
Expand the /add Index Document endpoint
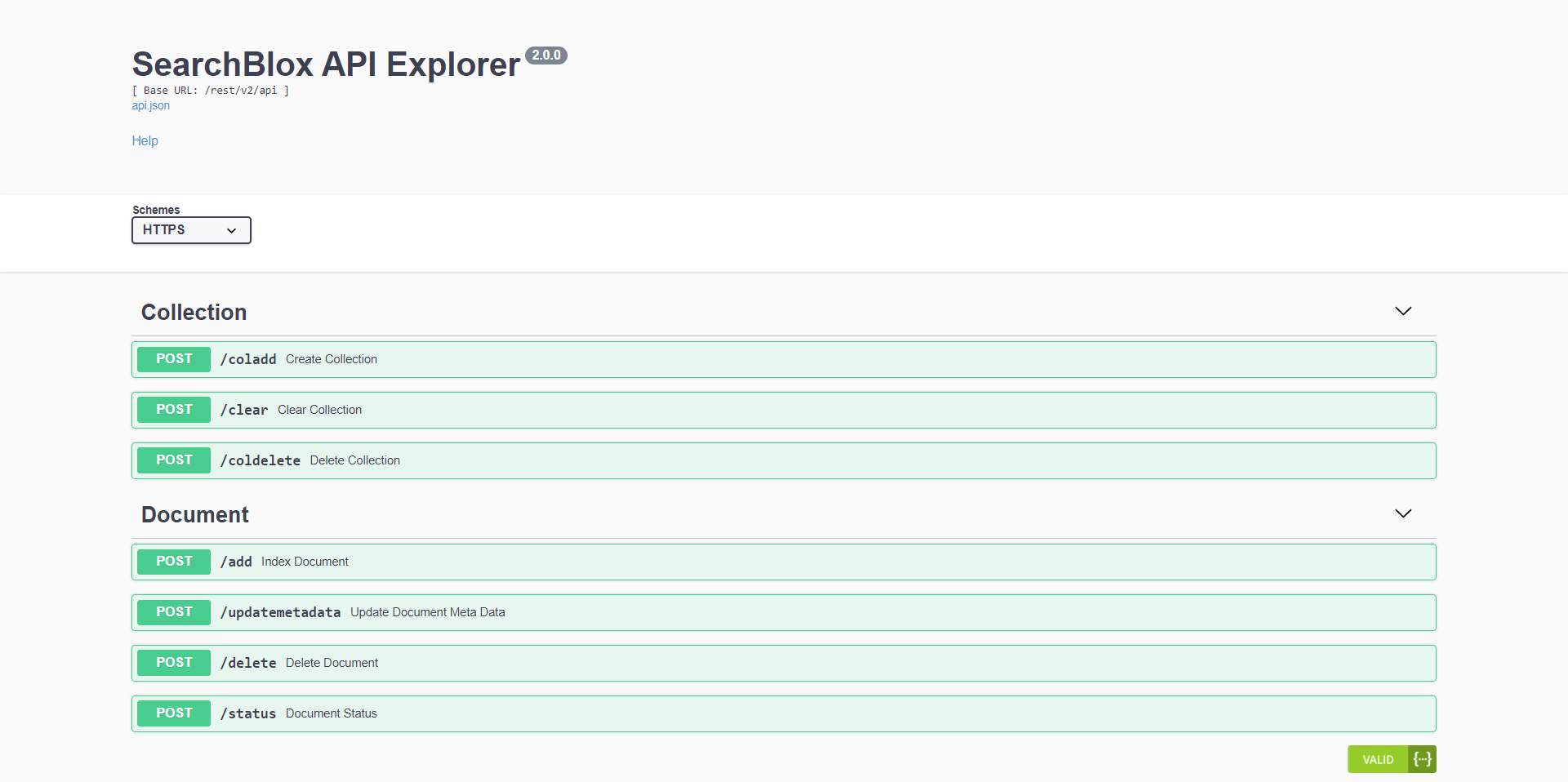pyautogui.click(x=784, y=562)
